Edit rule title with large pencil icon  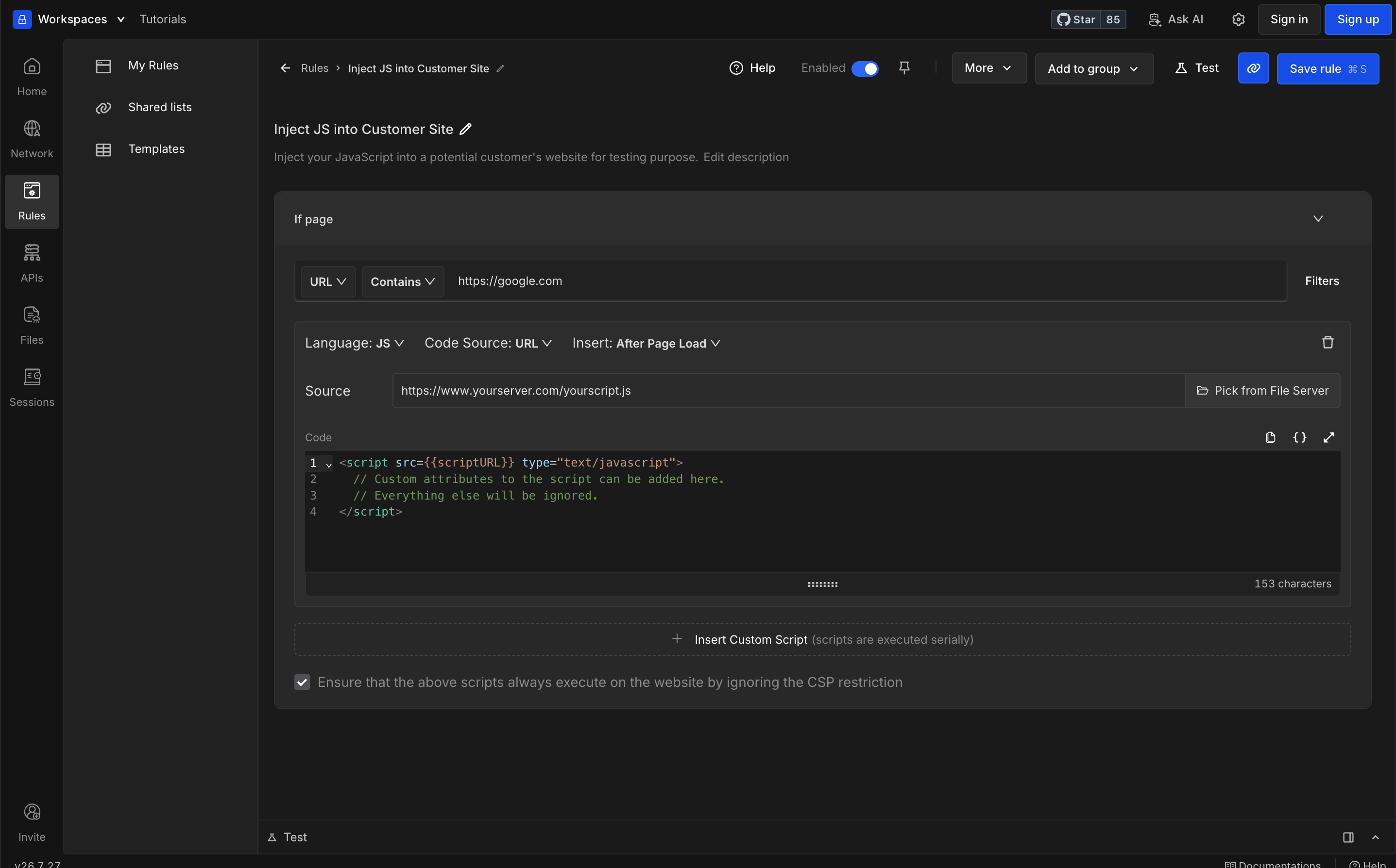pos(466,129)
